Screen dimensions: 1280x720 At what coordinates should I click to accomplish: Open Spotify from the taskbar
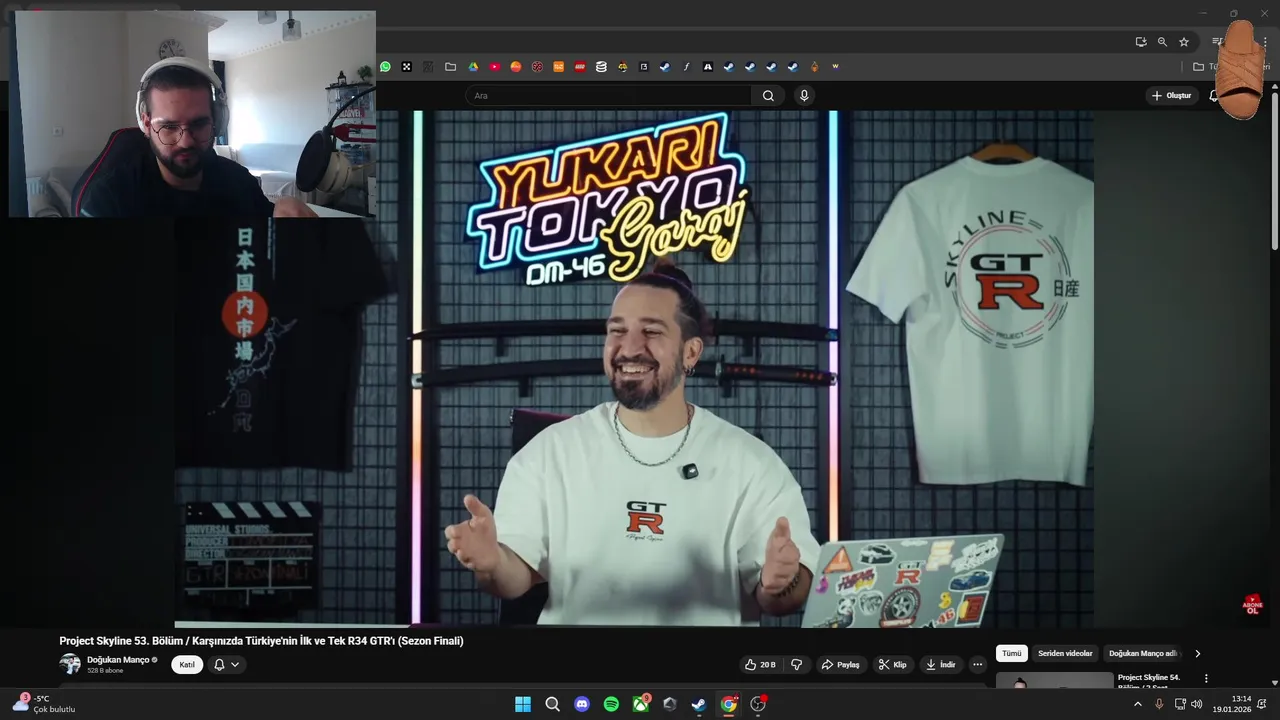point(611,704)
